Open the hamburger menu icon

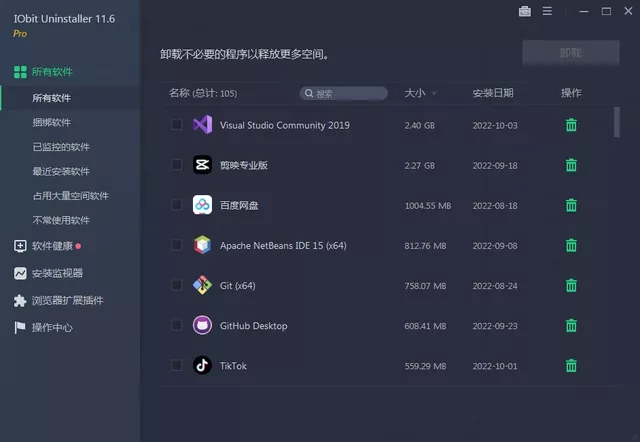tap(547, 11)
